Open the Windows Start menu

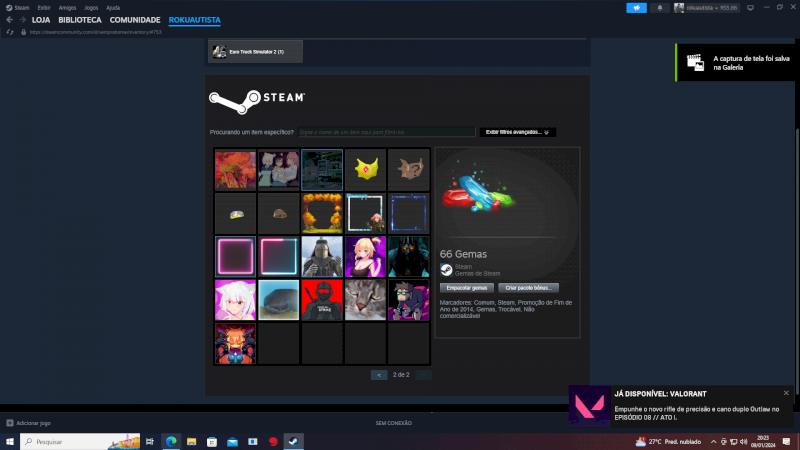pos(10,441)
